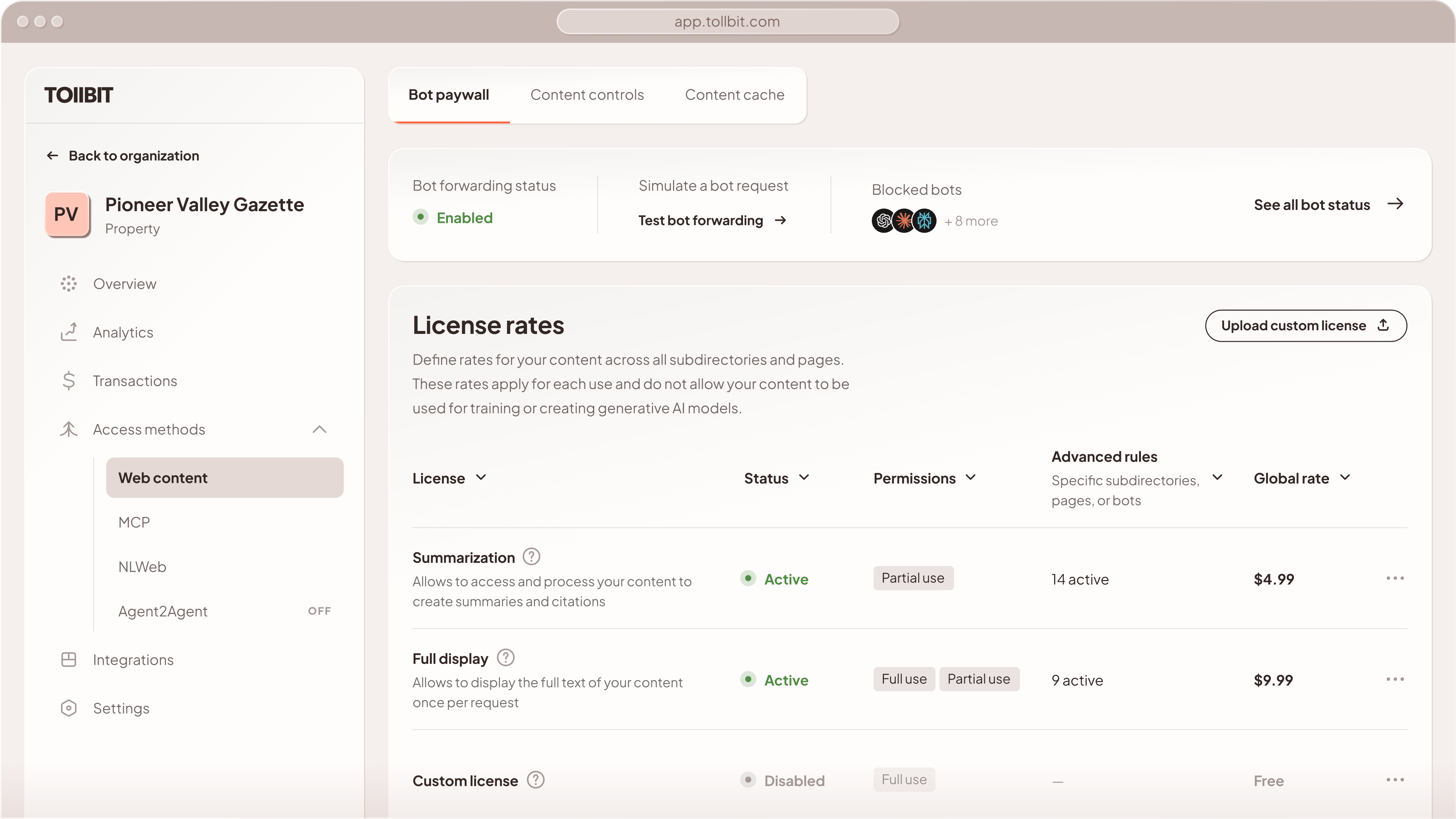
Task: Click the Custom license help icon
Action: pos(535,780)
